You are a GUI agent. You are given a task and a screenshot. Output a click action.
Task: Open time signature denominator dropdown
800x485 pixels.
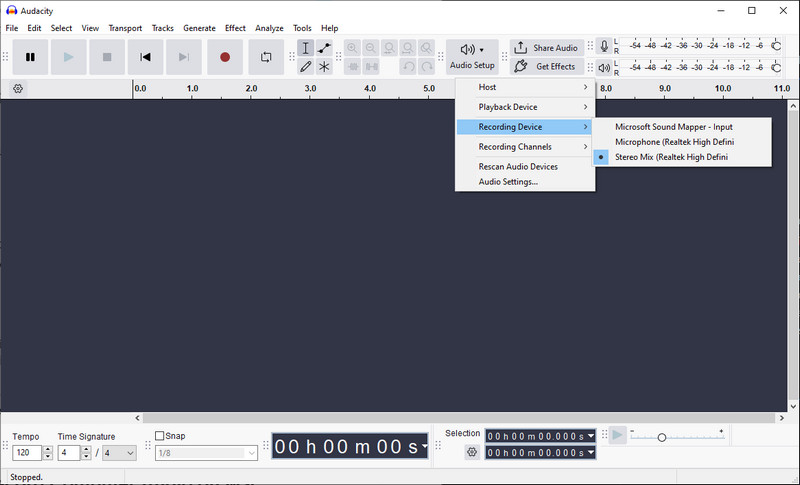pyautogui.click(x=119, y=453)
